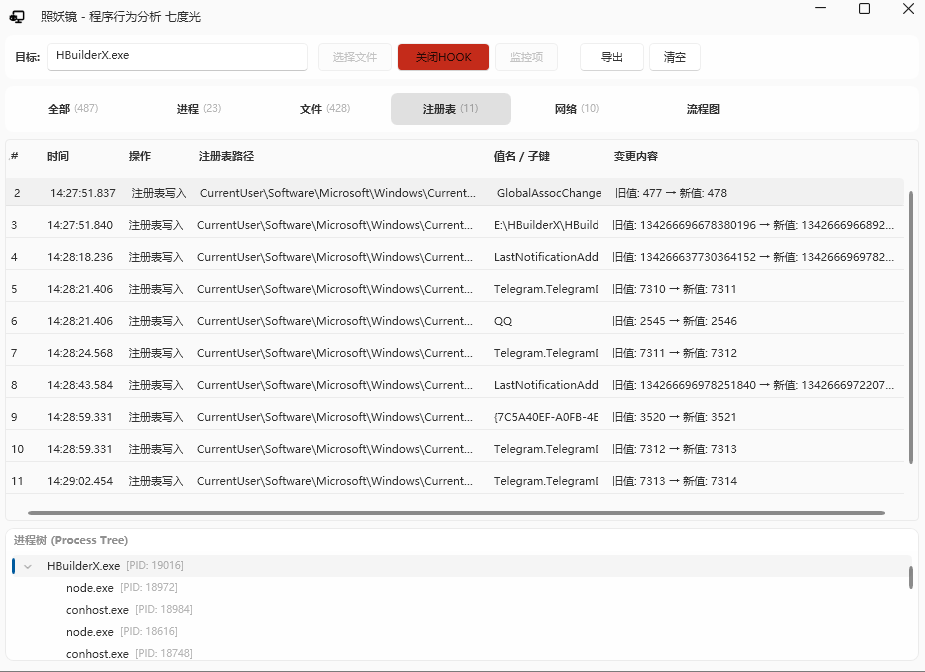Select the row with E:\HBuilderX\HBuild value name
925x672 pixels.
(455, 225)
